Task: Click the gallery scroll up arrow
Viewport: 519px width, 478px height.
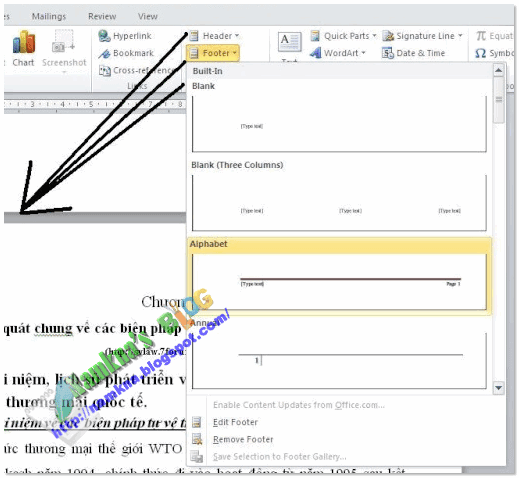Action: coord(498,70)
